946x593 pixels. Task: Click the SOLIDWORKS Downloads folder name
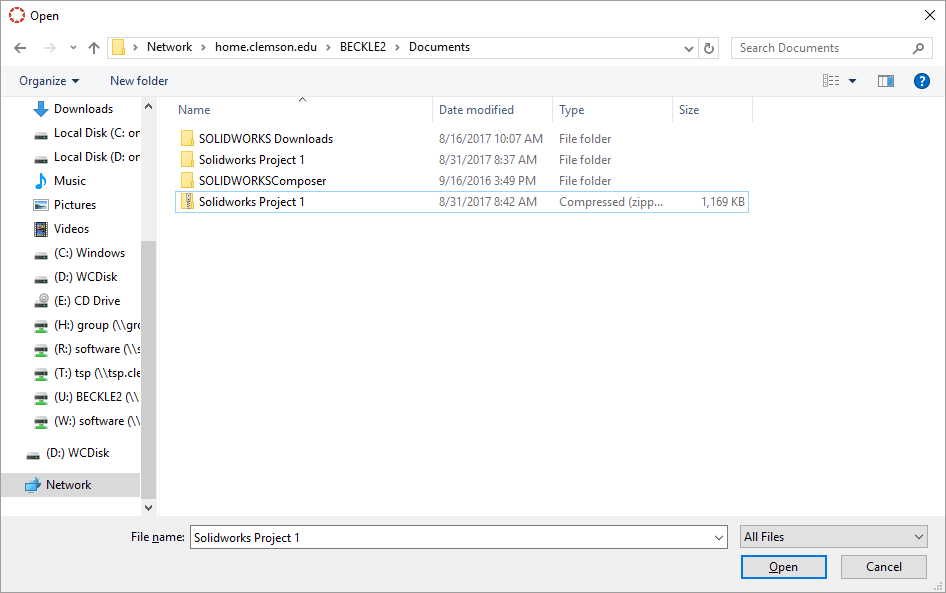coord(266,139)
